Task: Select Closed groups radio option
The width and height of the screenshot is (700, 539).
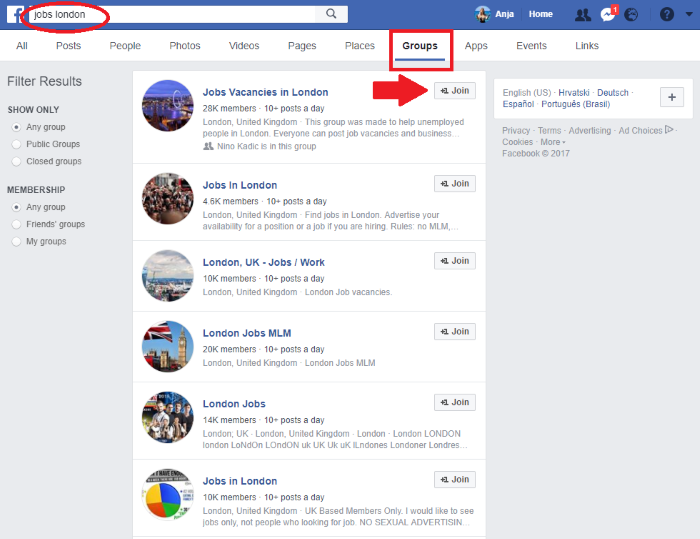Action: [x=16, y=160]
